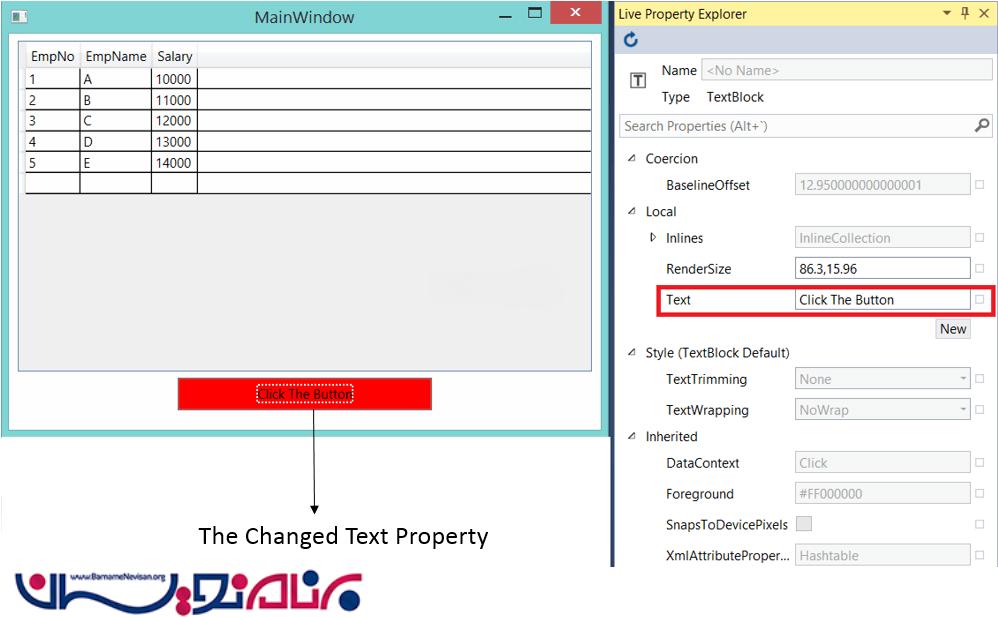Collapse the Coercion section

pos(631,158)
